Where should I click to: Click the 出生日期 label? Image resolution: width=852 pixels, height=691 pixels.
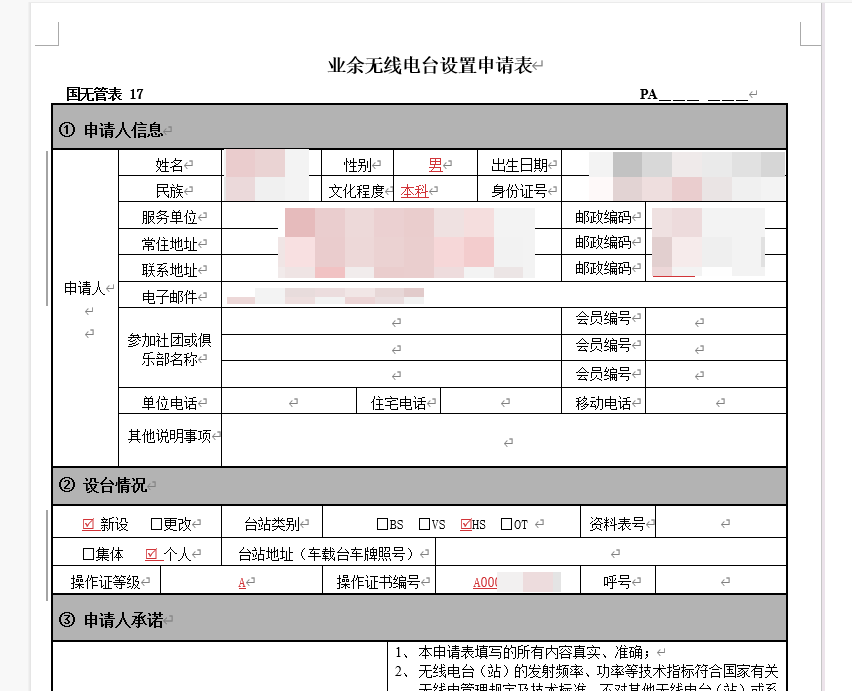519,165
